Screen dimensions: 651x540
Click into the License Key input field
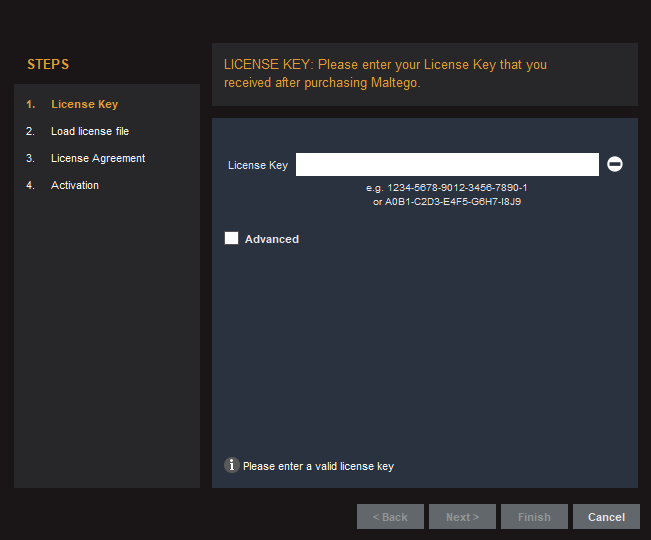click(447, 165)
